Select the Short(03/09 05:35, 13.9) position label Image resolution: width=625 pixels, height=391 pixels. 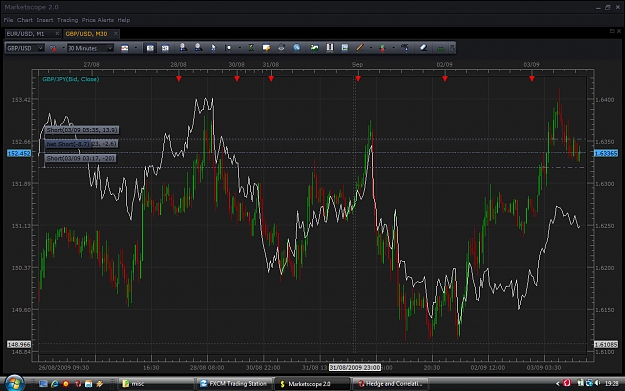point(82,130)
